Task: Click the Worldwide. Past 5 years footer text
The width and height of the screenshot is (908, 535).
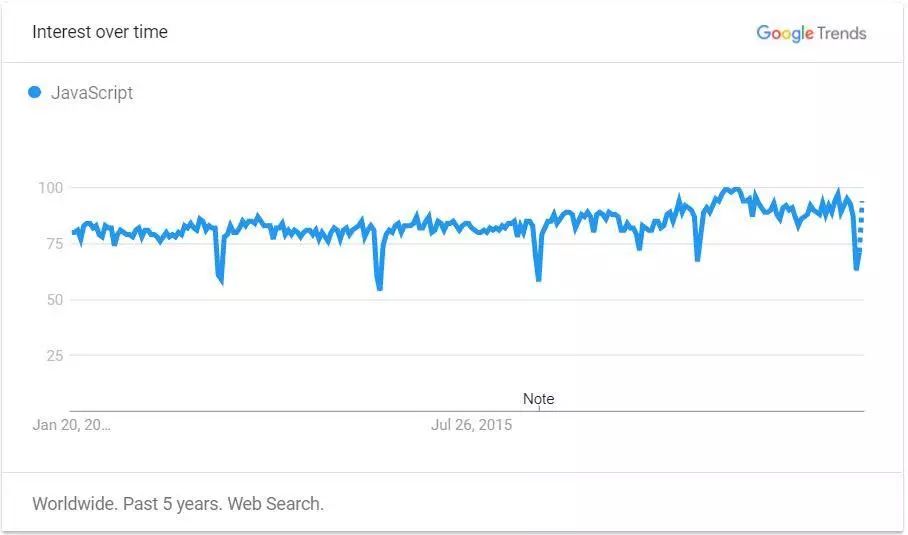Action: tap(178, 504)
